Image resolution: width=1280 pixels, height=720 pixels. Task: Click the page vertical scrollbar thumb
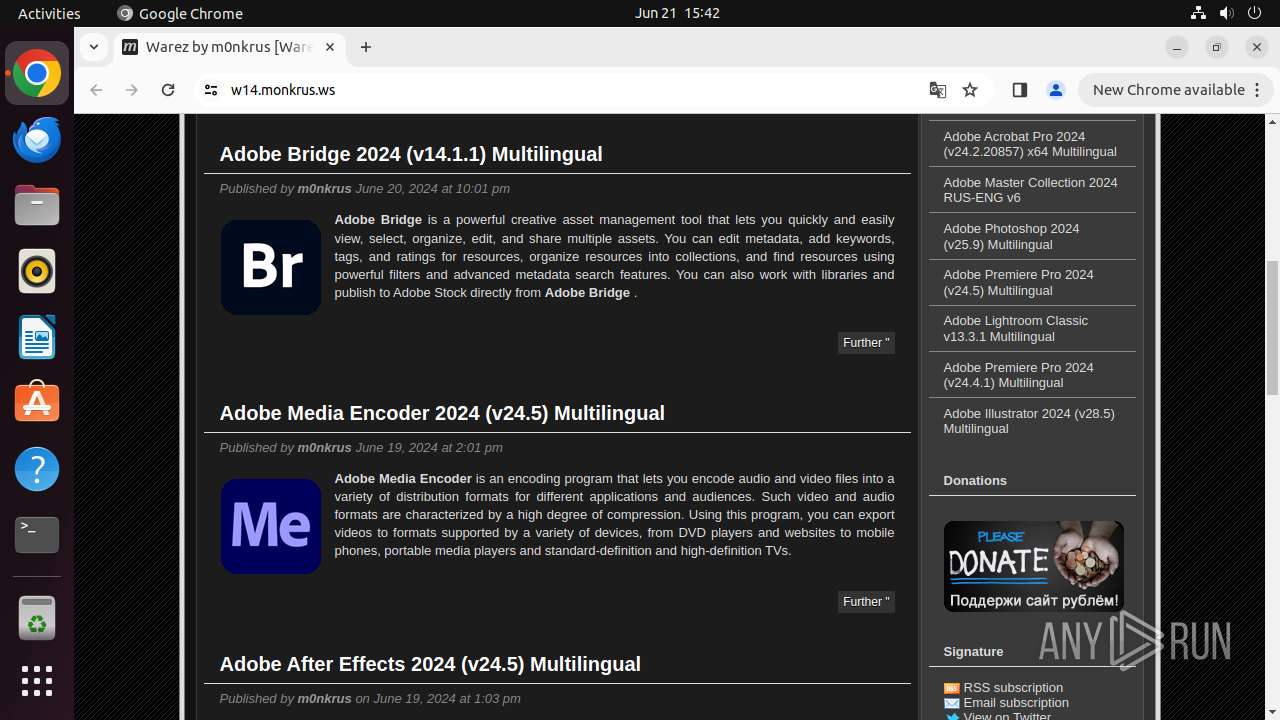point(1272,328)
